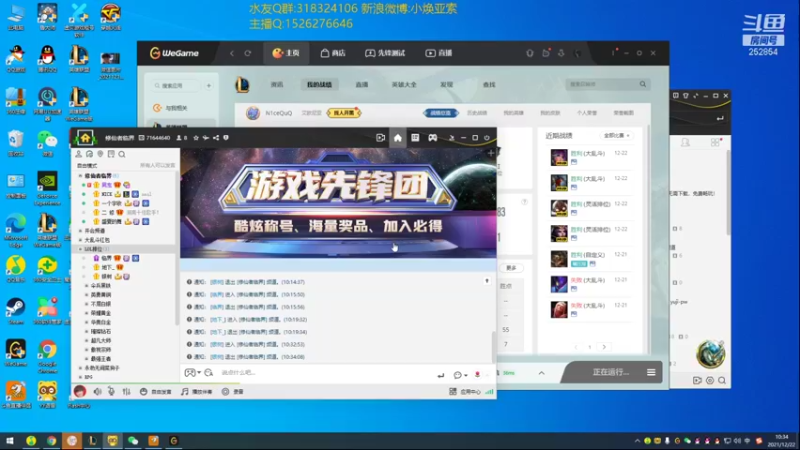Open the Windows Start button

click(9, 441)
